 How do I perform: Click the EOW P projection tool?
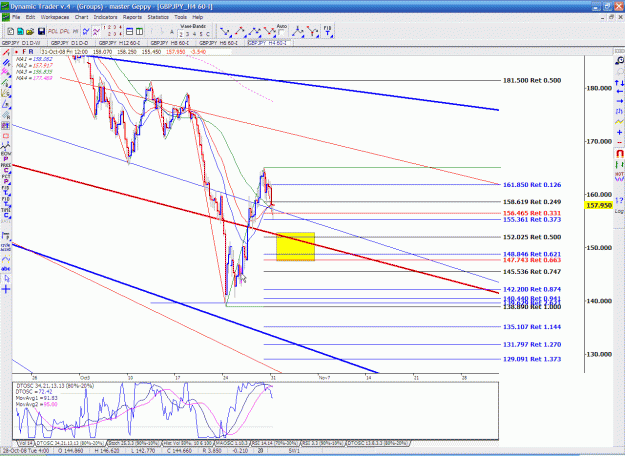tap(6, 156)
